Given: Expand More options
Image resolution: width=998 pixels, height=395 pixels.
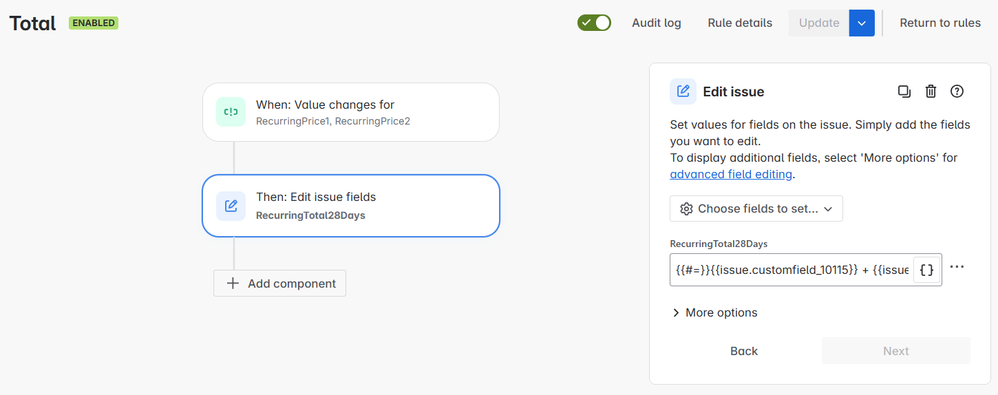Looking at the screenshot, I should coord(714,313).
